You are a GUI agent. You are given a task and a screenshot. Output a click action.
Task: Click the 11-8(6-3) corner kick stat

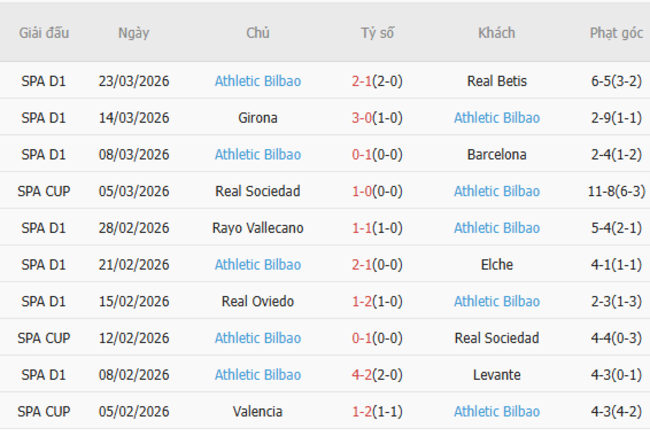tap(616, 191)
